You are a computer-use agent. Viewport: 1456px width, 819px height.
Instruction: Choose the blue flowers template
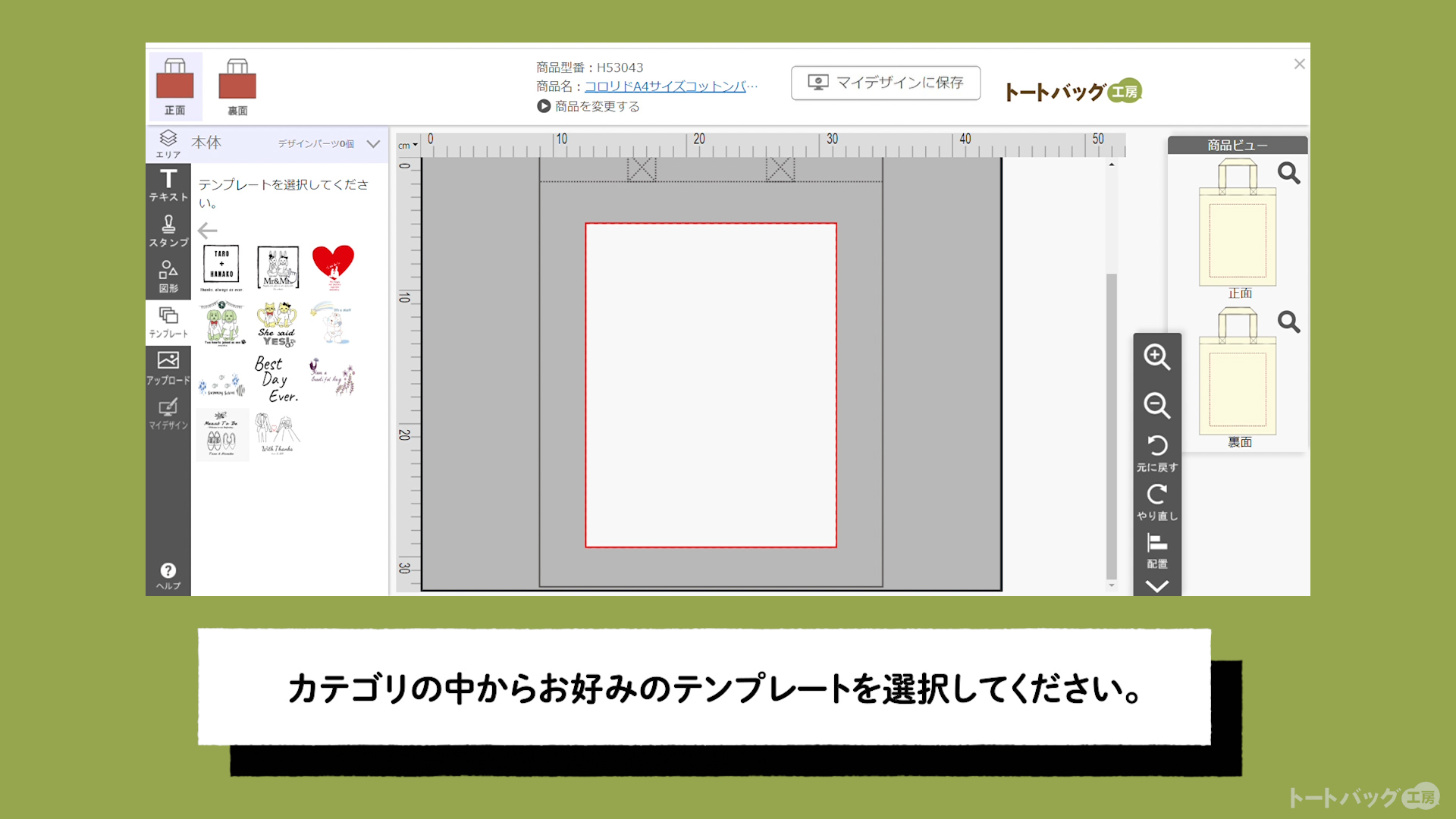pos(222,385)
